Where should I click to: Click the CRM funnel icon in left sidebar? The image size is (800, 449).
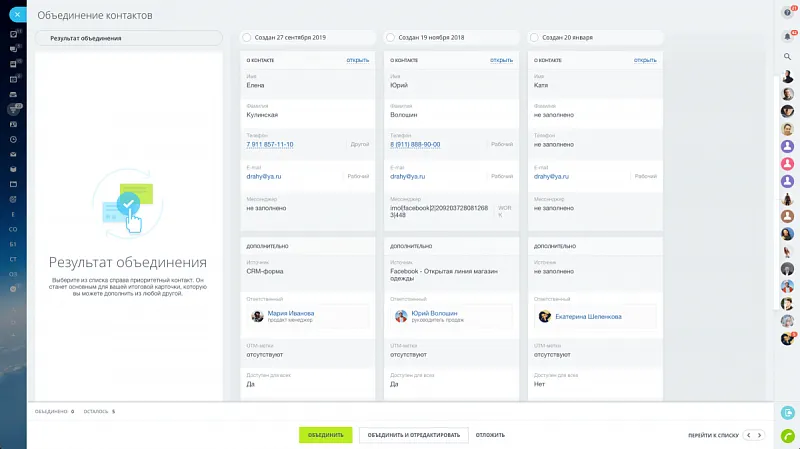(x=13, y=109)
